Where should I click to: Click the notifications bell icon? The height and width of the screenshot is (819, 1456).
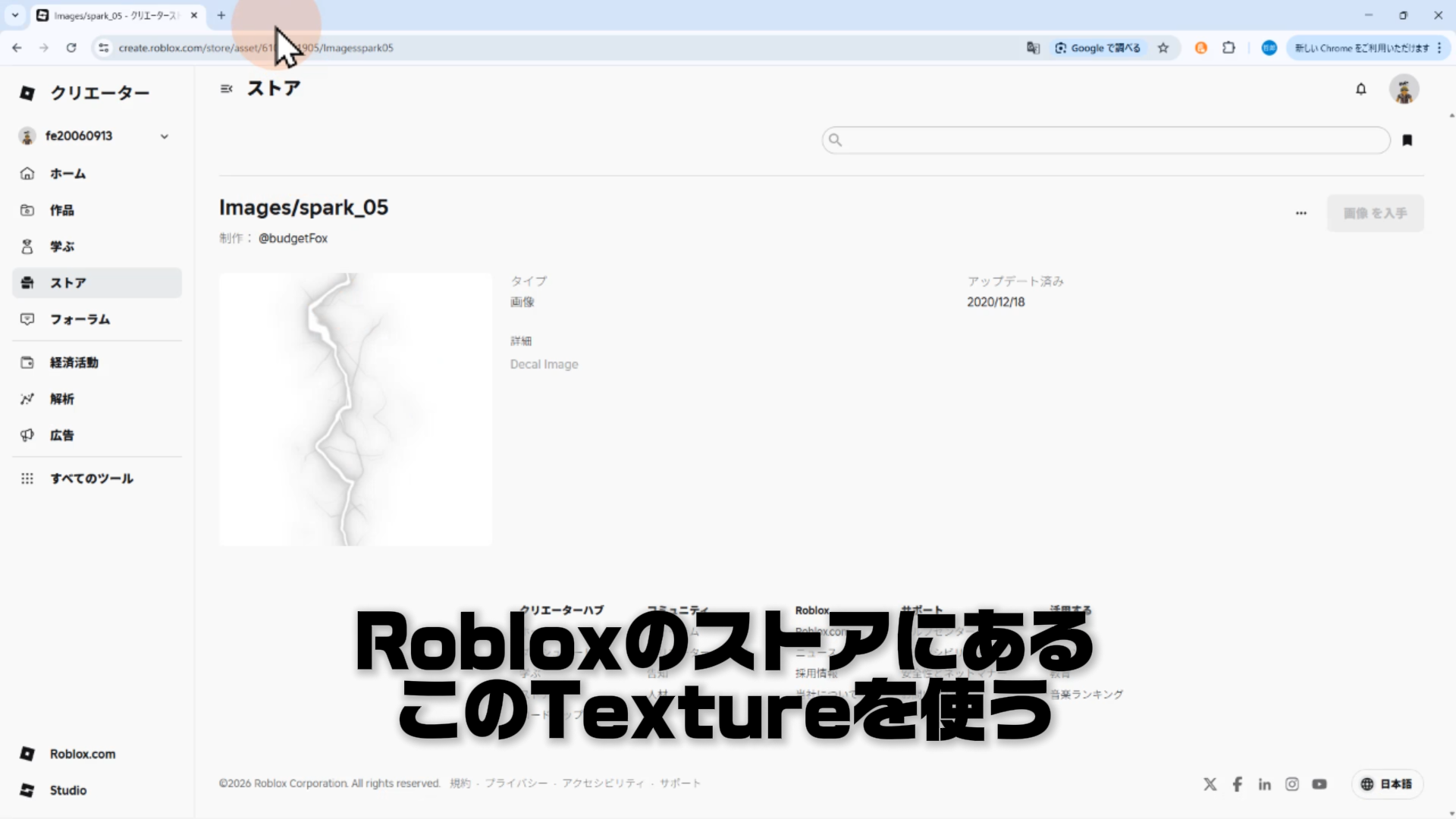pyautogui.click(x=1361, y=89)
